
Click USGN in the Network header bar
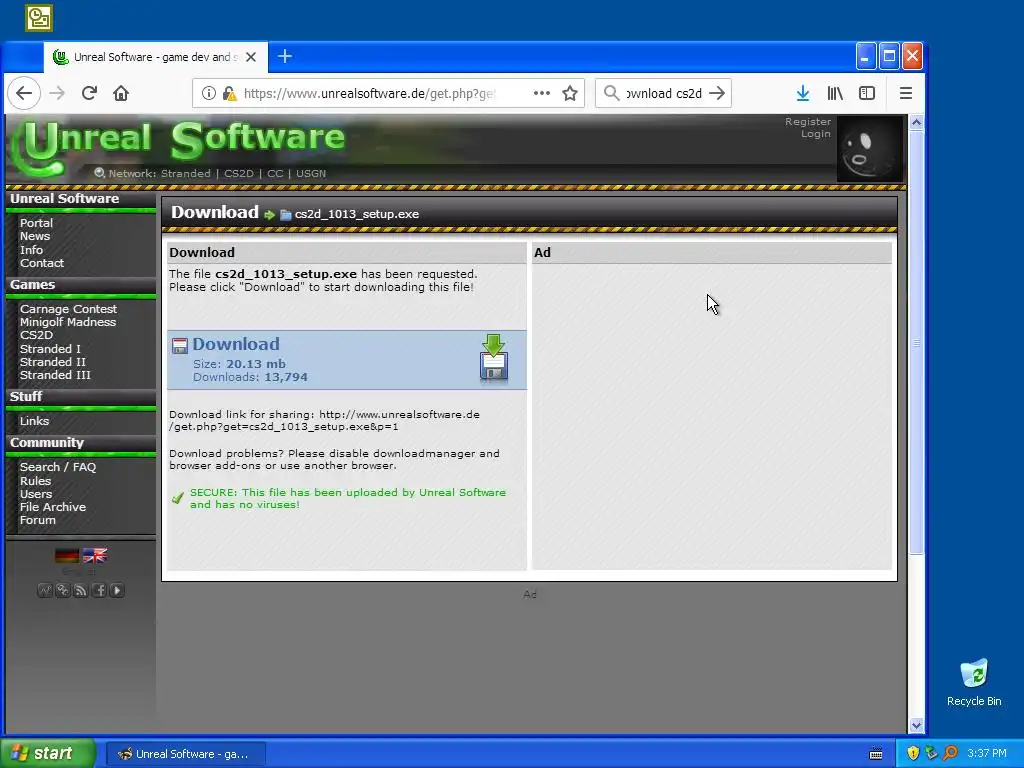[x=311, y=174]
